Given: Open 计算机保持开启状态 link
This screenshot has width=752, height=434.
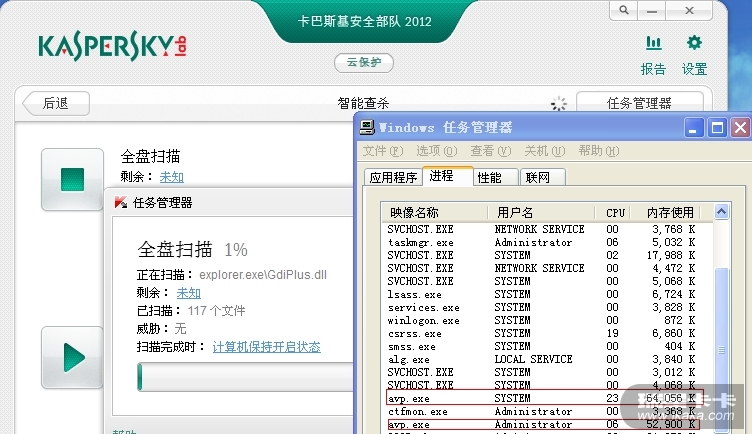Looking at the screenshot, I should click(x=267, y=347).
